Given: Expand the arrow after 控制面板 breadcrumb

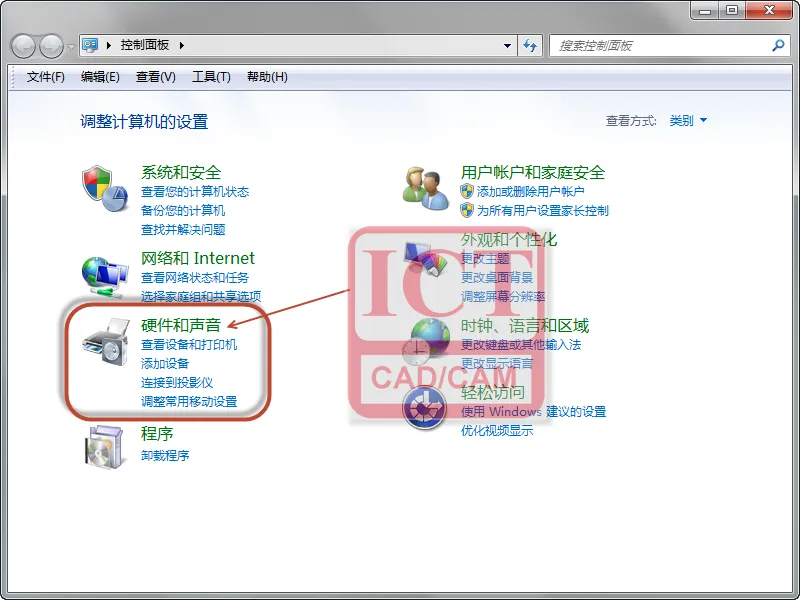Looking at the screenshot, I should click(182, 45).
